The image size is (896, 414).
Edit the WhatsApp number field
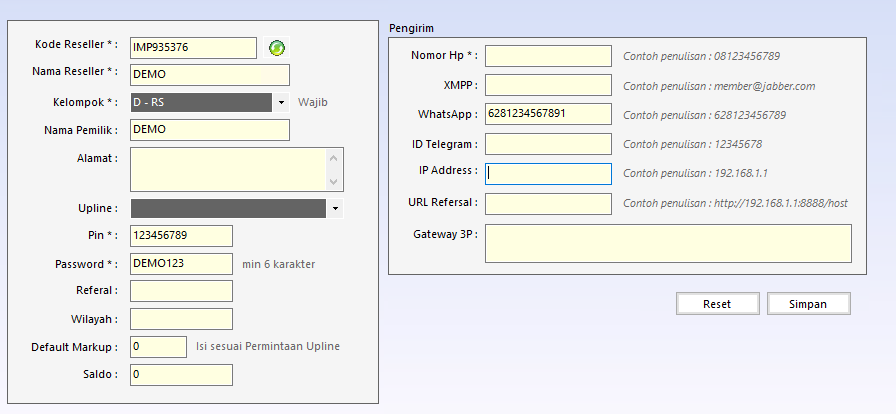[548, 114]
